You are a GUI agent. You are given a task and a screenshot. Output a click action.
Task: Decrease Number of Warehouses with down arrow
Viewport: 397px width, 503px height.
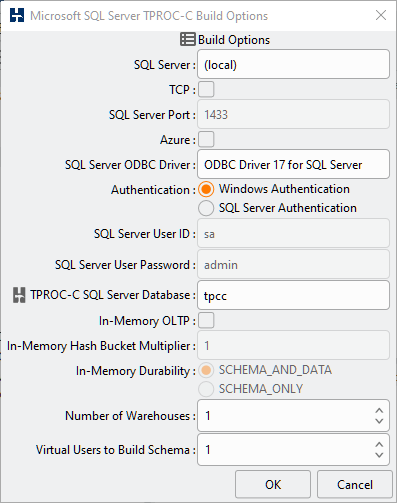pos(379,421)
